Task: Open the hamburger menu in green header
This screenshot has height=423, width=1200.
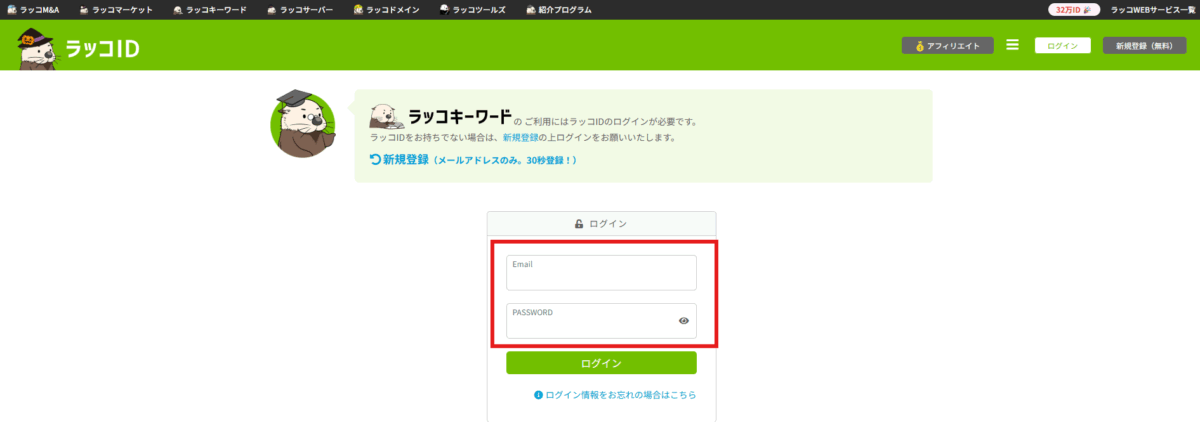Action: [x=1012, y=45]
